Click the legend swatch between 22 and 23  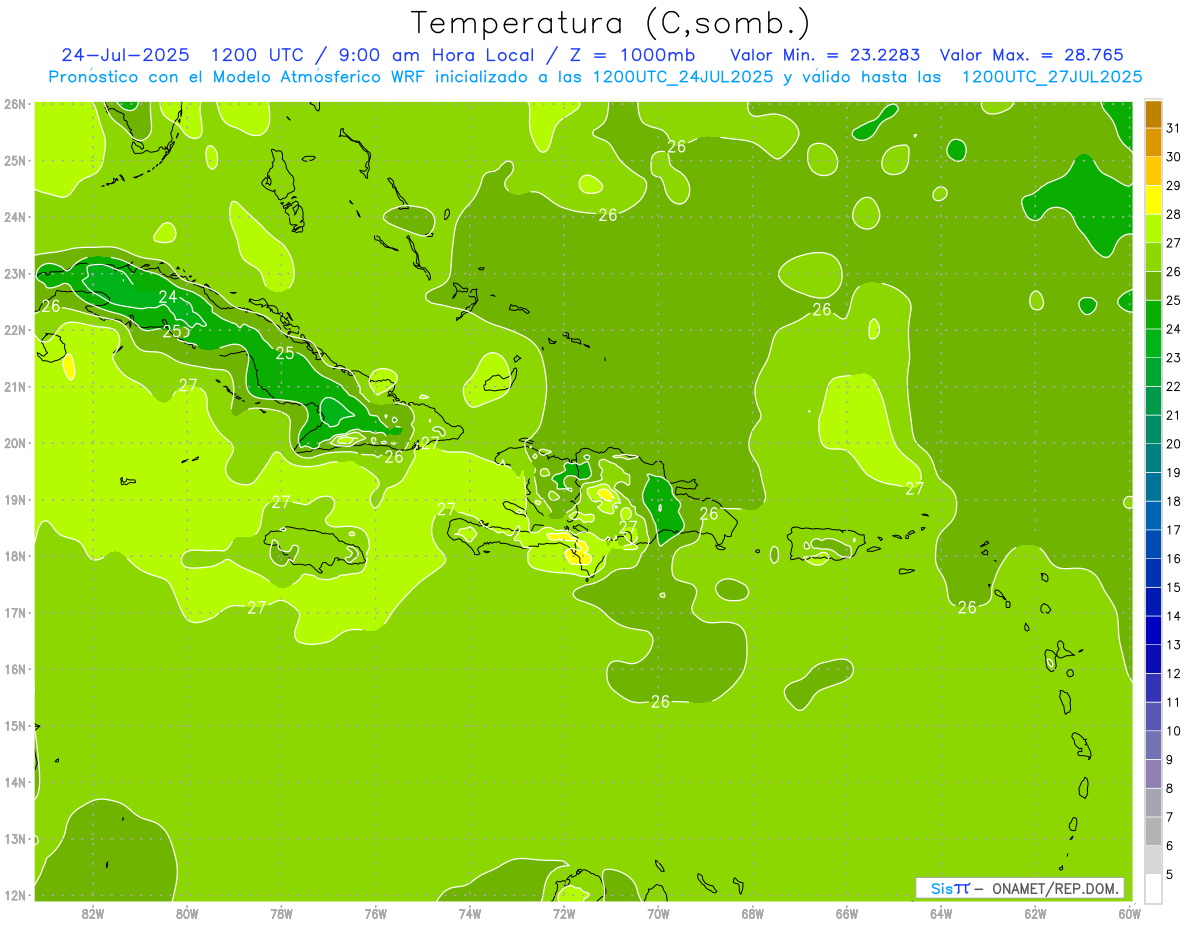pyautogui.click(x=1153, y=372)
